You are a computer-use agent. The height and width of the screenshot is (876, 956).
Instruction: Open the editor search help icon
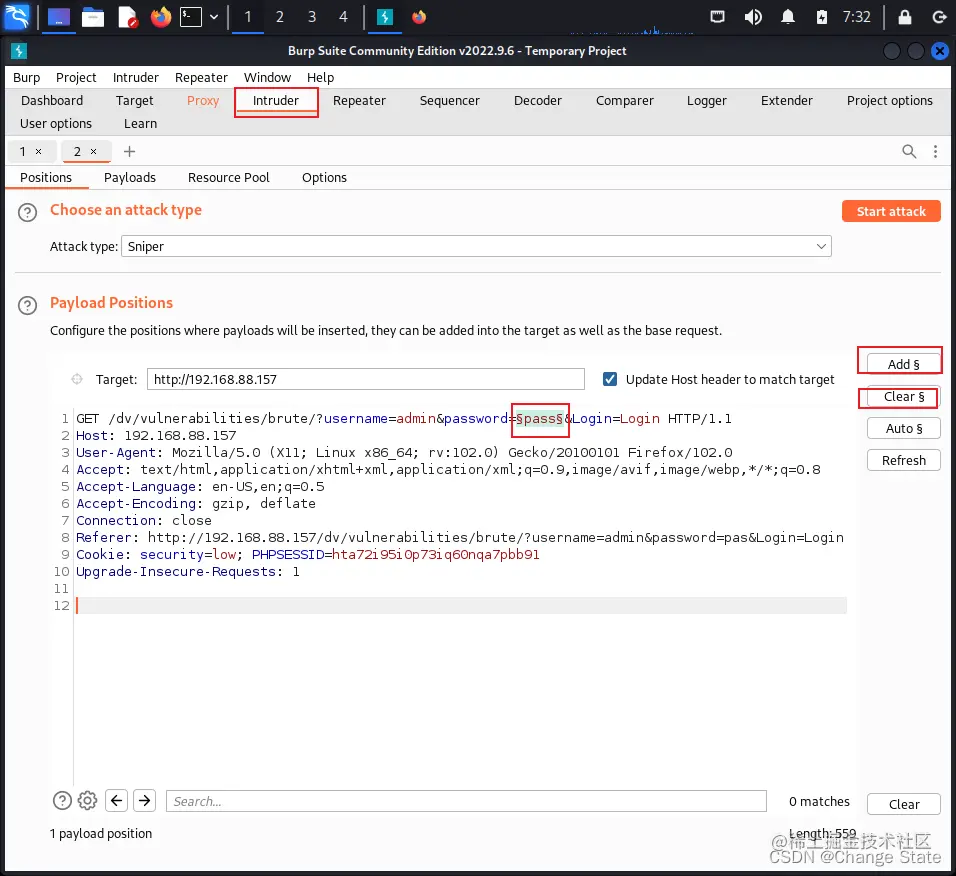62,800
